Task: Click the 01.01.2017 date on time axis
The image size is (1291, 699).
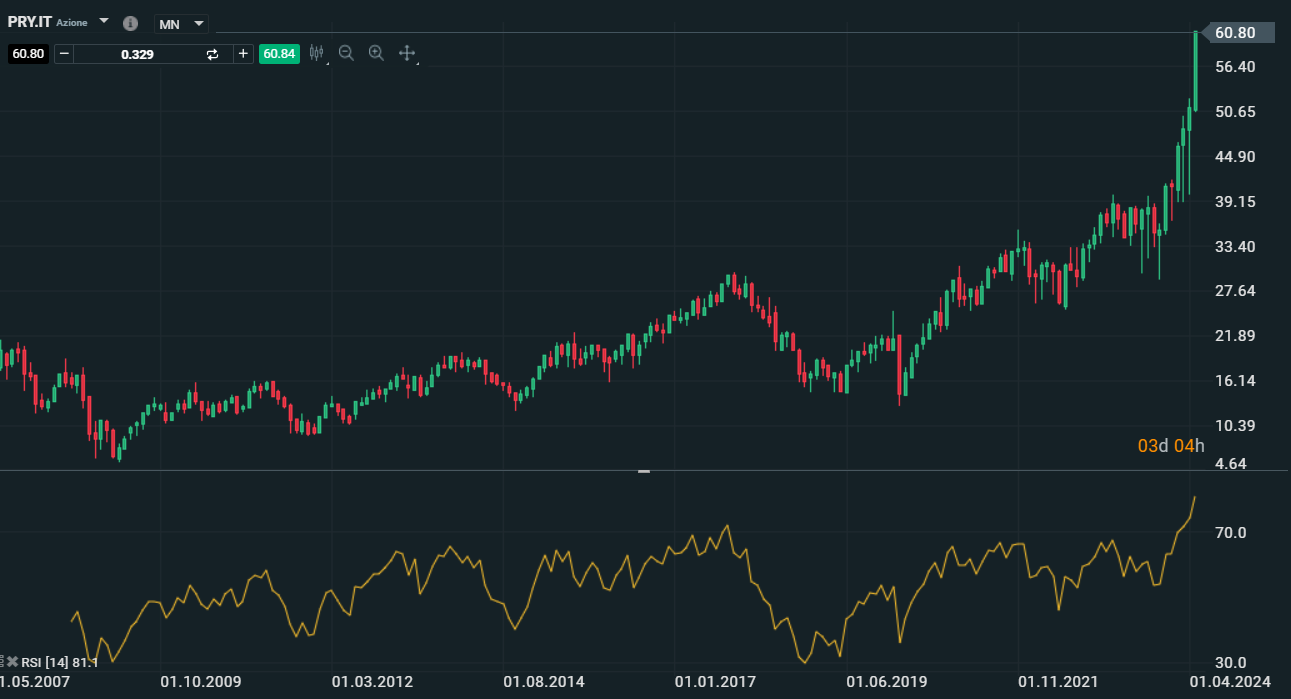Action: (714, 682)
